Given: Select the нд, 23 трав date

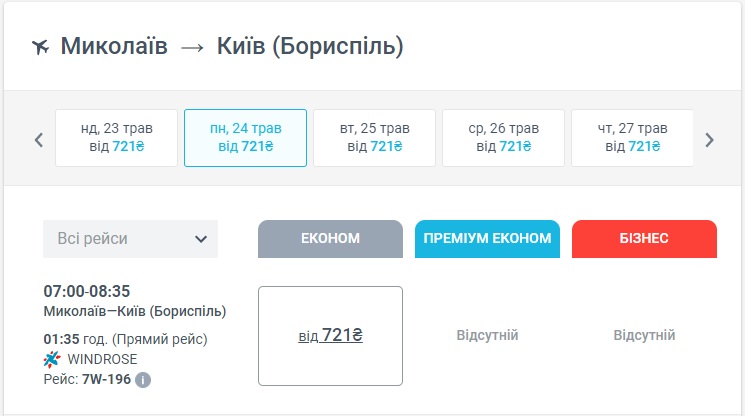Looking at the screenshot, I should coord(116,138).
